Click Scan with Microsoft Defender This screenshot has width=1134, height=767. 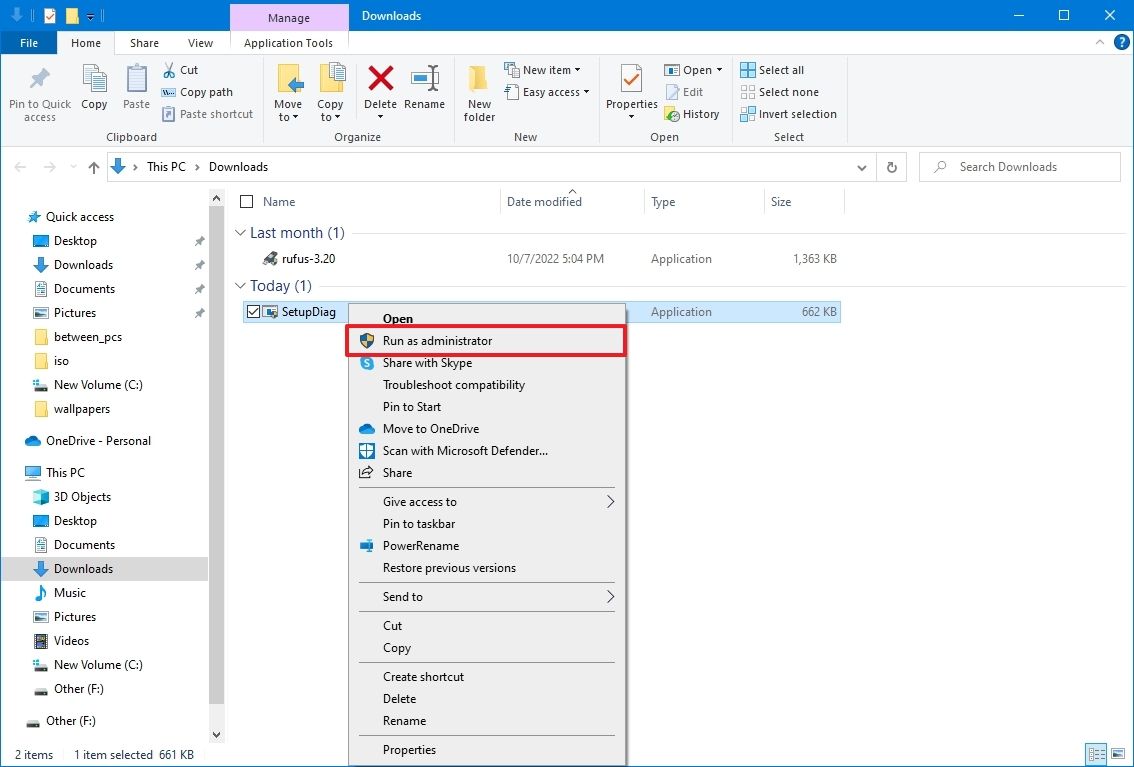464,450
